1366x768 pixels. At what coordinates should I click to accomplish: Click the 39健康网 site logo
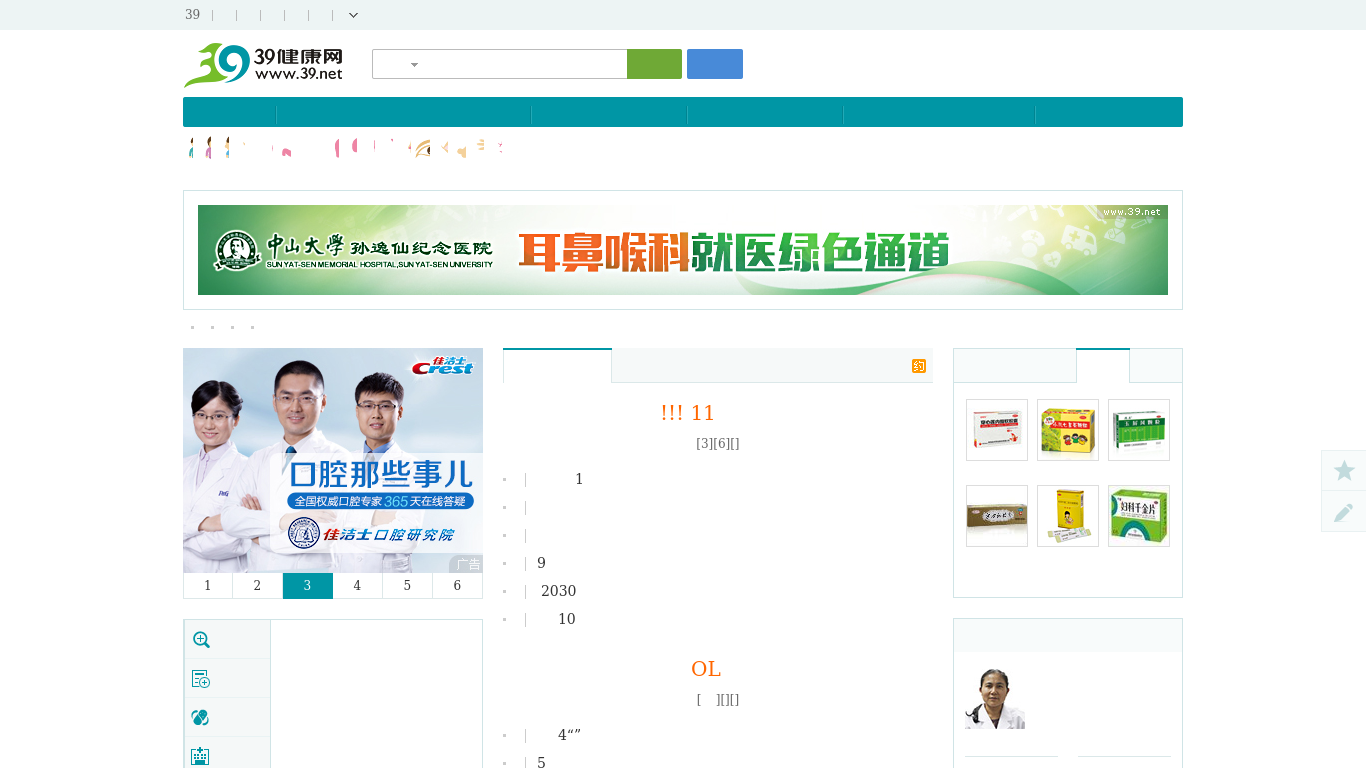[262, 63]
